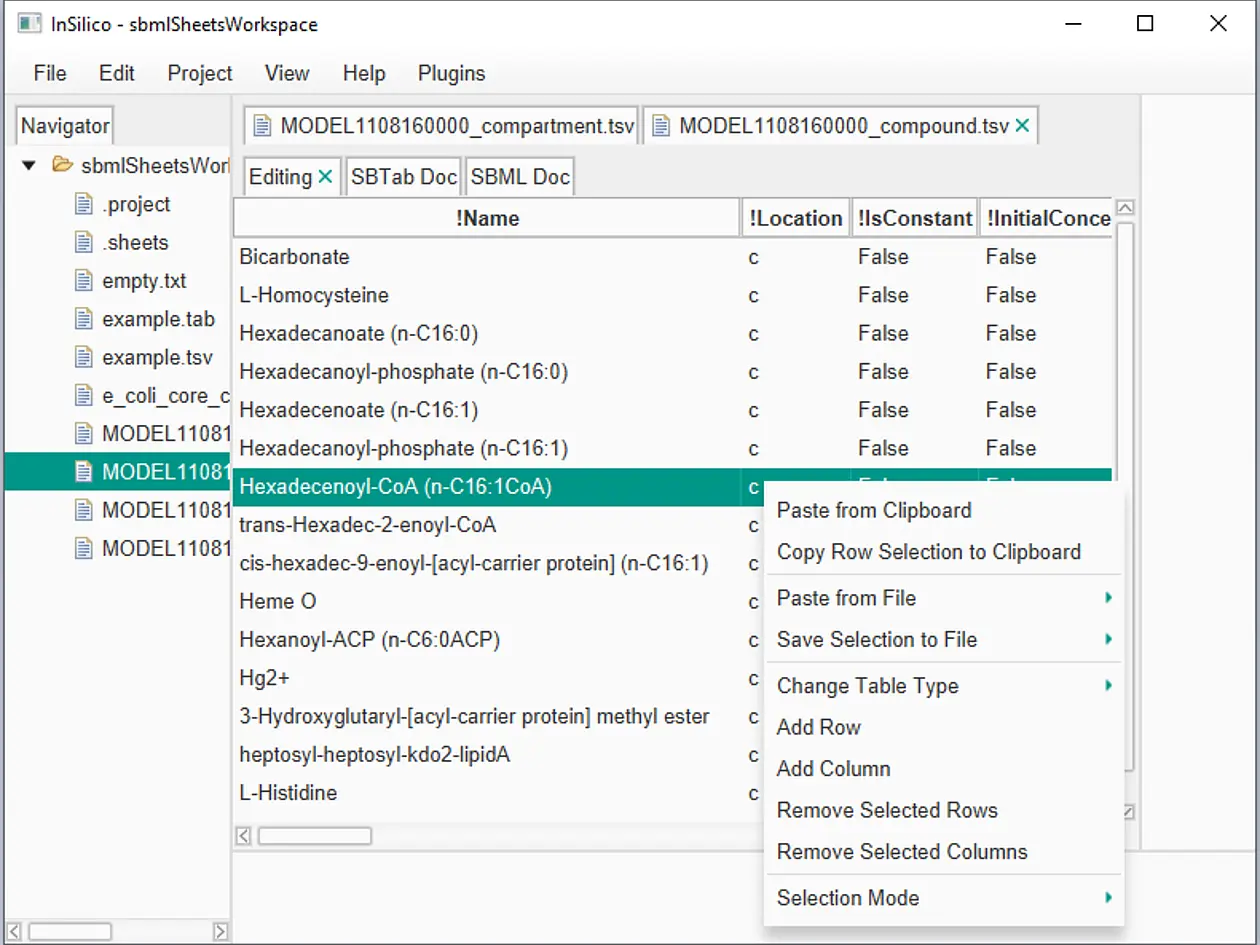Select the Hexadecanoate (n-C16:0) cell
This screenshot has height=945, width=1260.
[x=486, y=333]
